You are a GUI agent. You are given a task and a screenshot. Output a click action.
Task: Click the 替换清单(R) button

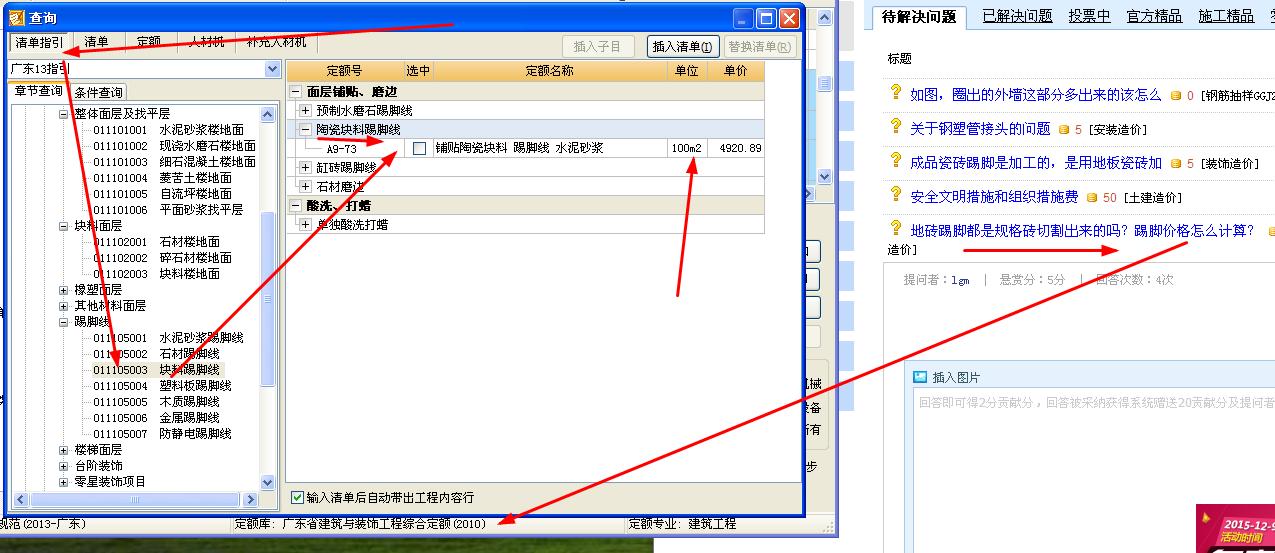pos(759,46)
